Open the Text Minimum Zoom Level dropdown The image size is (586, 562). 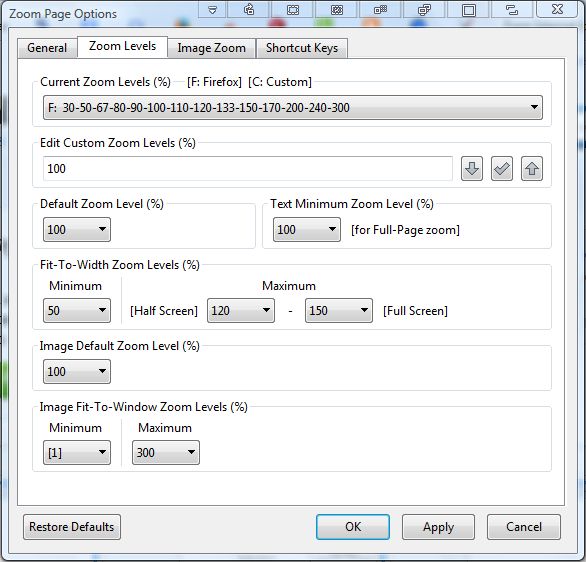(306, 229)
